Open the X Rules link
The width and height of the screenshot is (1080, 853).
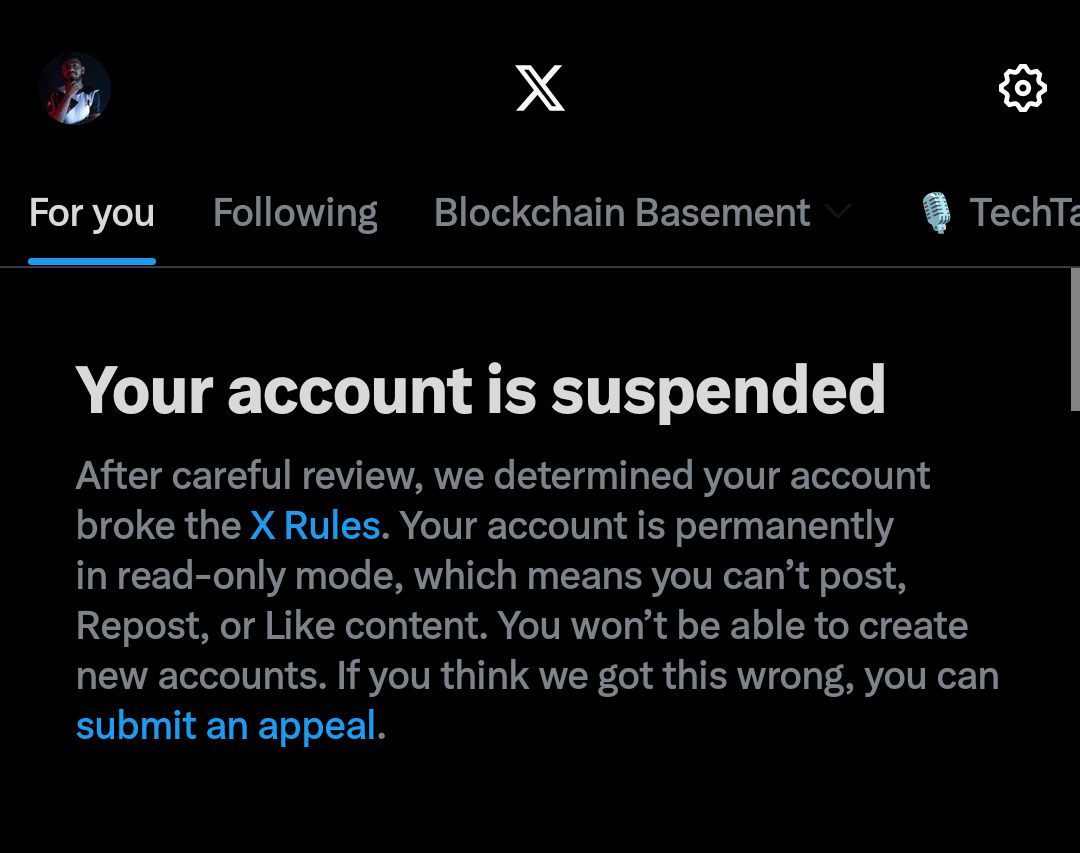click(315, 526)
